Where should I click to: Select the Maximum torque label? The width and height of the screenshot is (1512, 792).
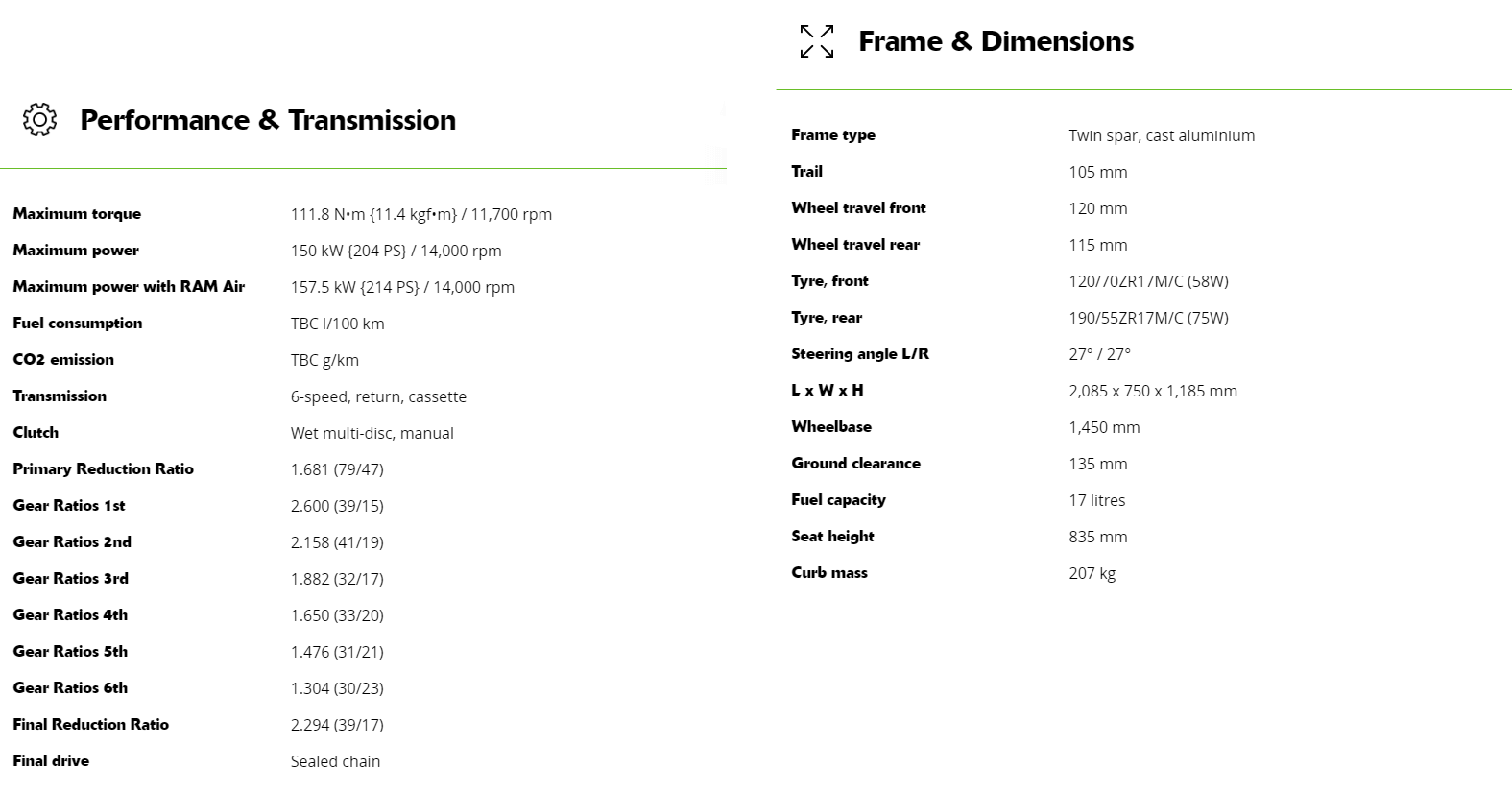77,214
